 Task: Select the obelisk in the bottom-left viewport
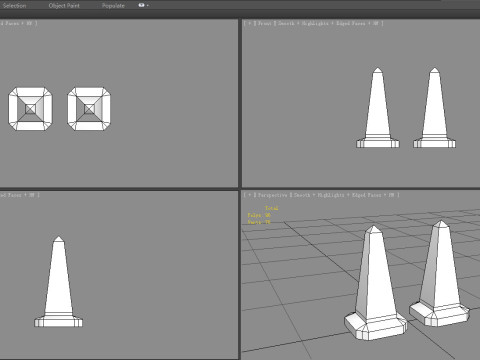[x=58, y=283]
